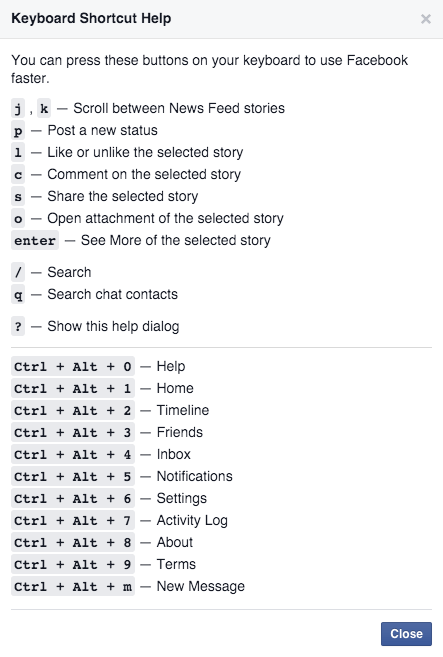
Task: Click the 'k' key badge
Action: click(44, 109)
